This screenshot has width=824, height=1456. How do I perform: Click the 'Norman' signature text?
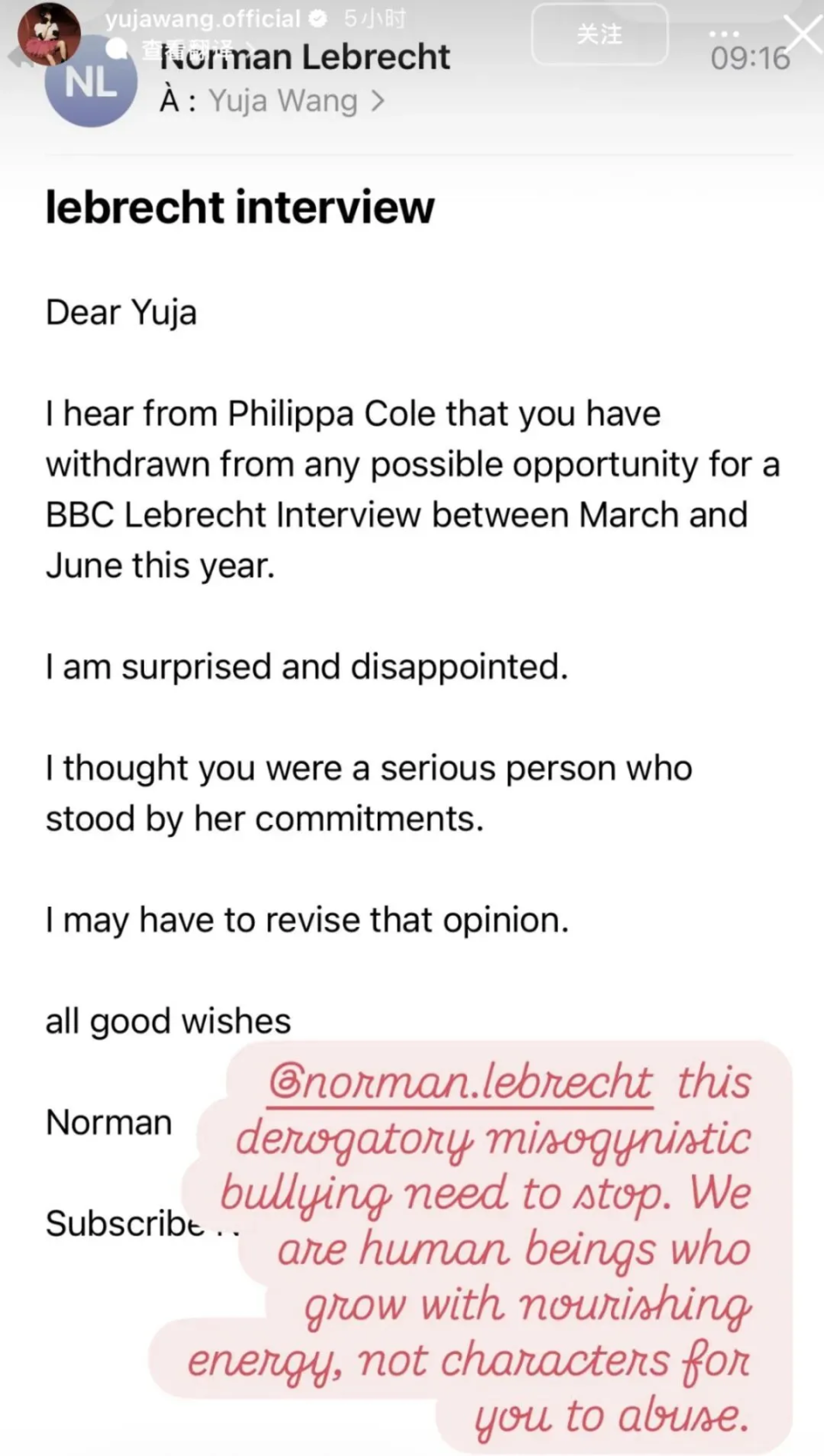(109, 1122)
